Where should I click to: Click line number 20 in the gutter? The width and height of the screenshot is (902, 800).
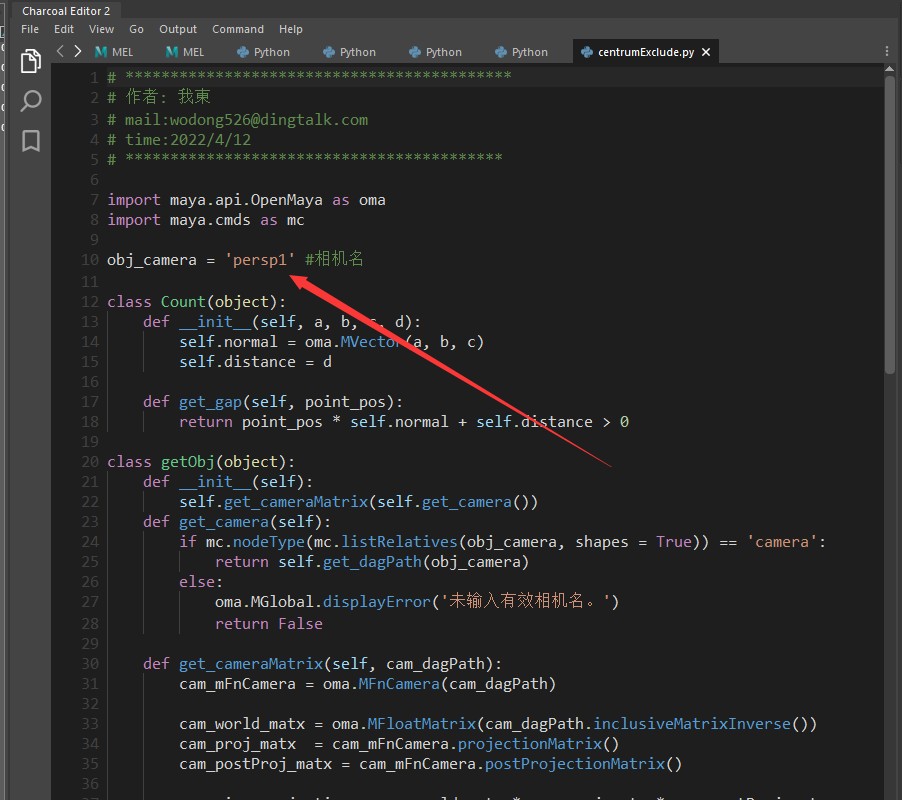[90, 462]
